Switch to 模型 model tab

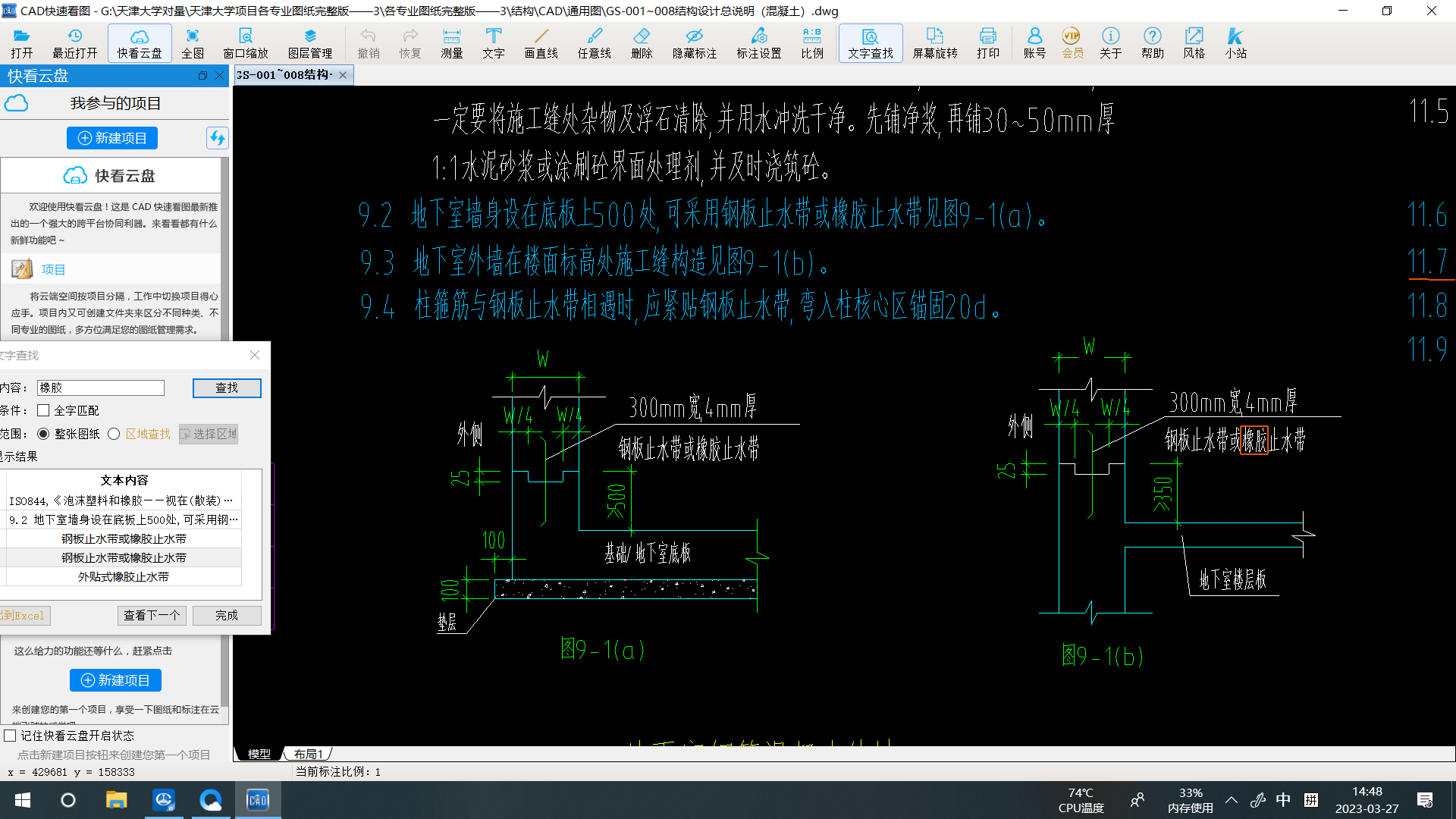259,754
